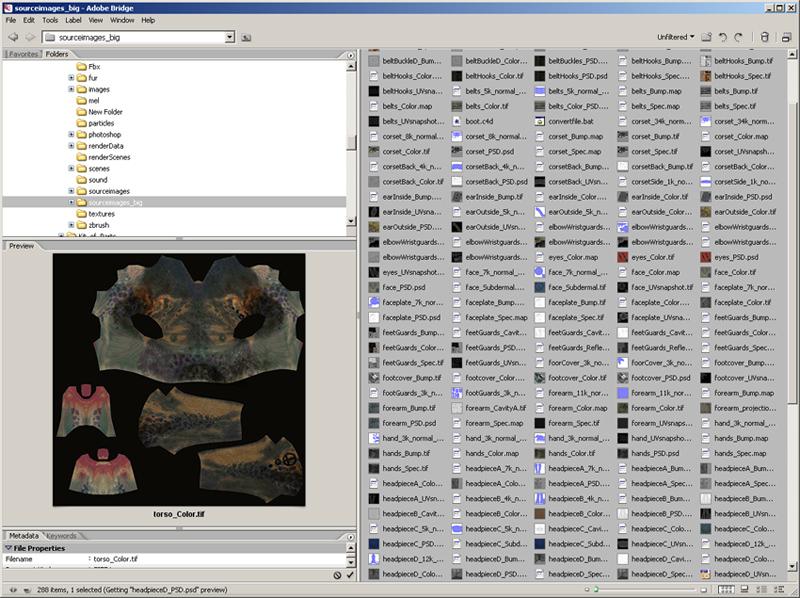Open the Tools menu
The height and width of the screenshot is (598, 800).
[50, 20]
